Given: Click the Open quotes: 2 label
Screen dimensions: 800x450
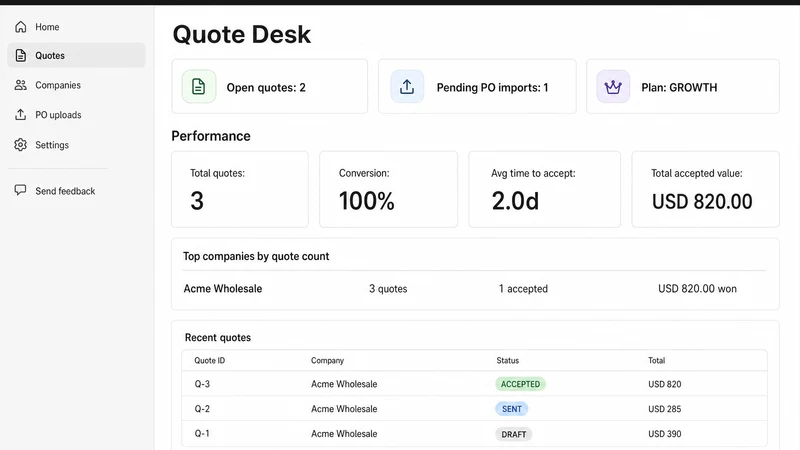Looking at the screenshot, I should click(266, 88).
